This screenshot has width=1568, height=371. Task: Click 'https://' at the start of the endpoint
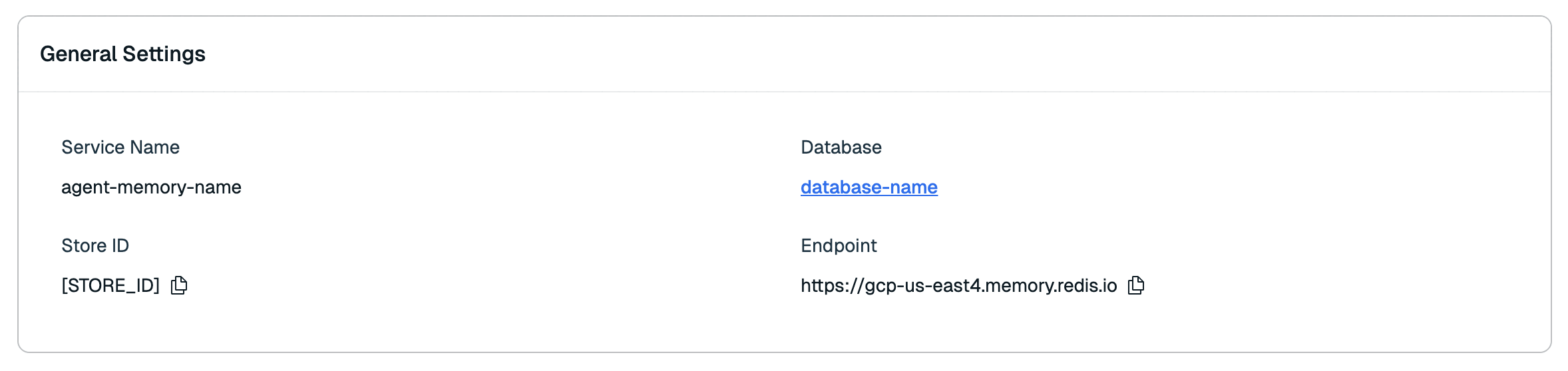(x=832, y=285)
